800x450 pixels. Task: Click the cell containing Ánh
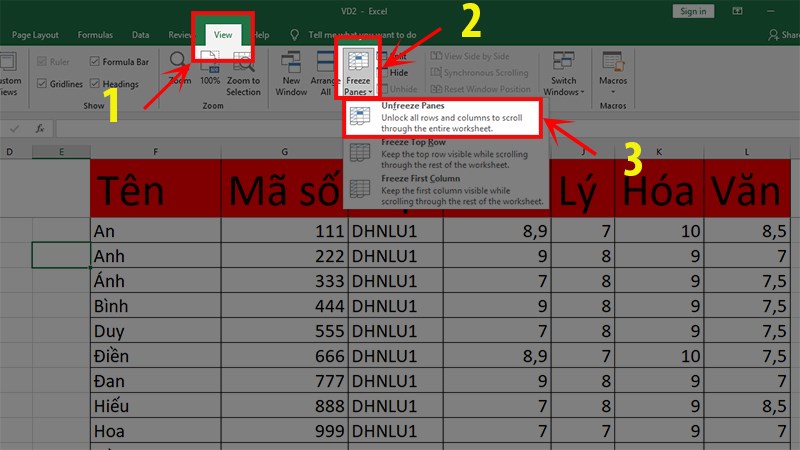pyautogui.click(x=156, y=281)
